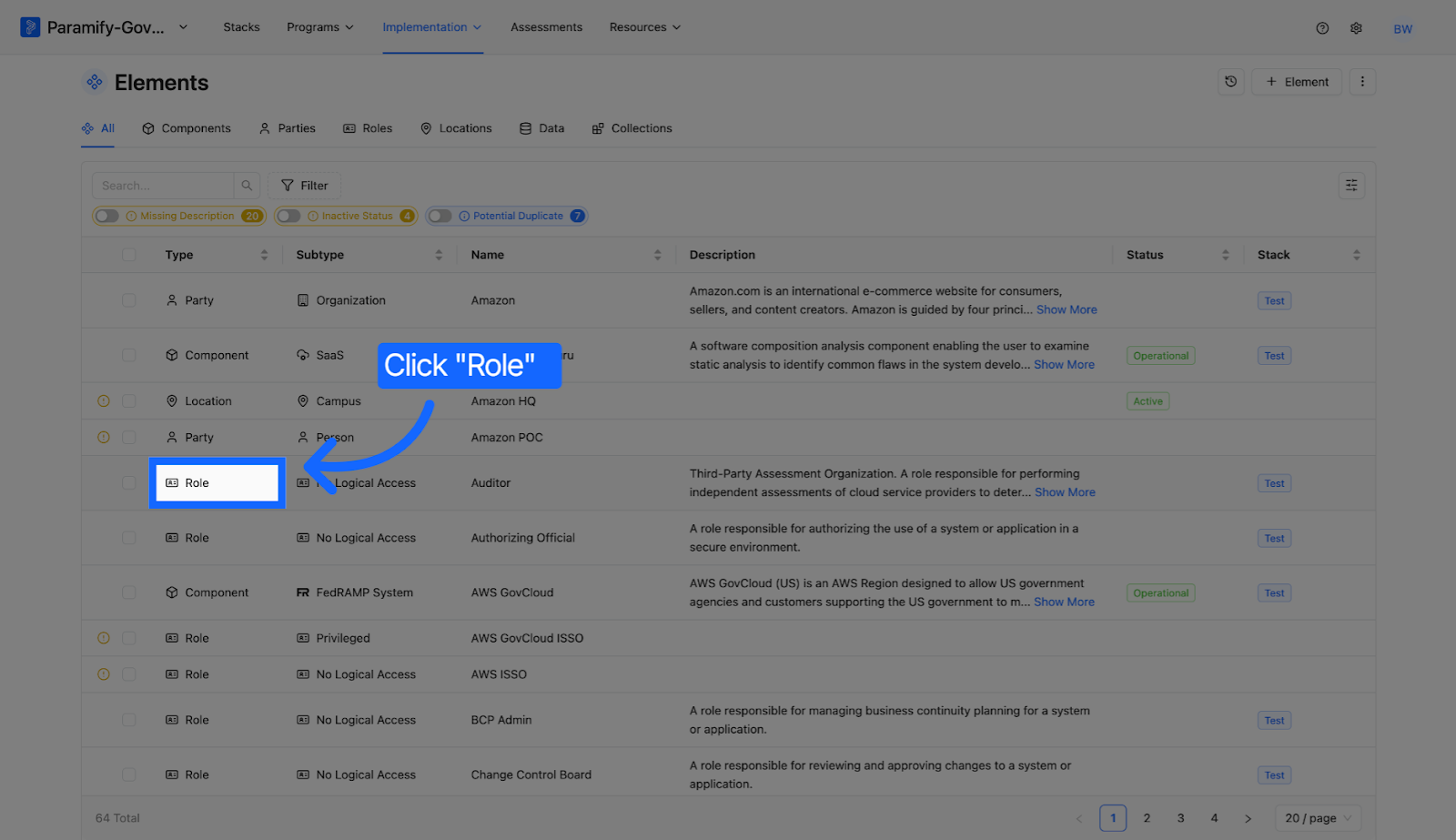Switch to the Data tab
Viewport: 1456px width, 840px height.
coord(541,128)
